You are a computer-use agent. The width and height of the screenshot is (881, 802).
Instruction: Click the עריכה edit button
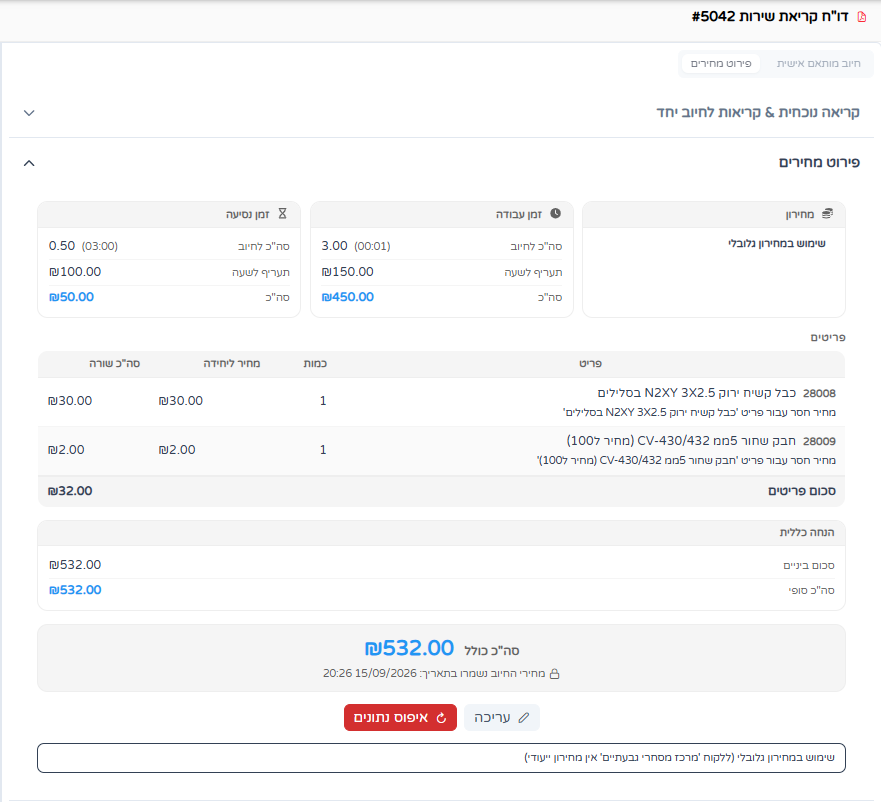pyautogui.click(x=502, y=718)
